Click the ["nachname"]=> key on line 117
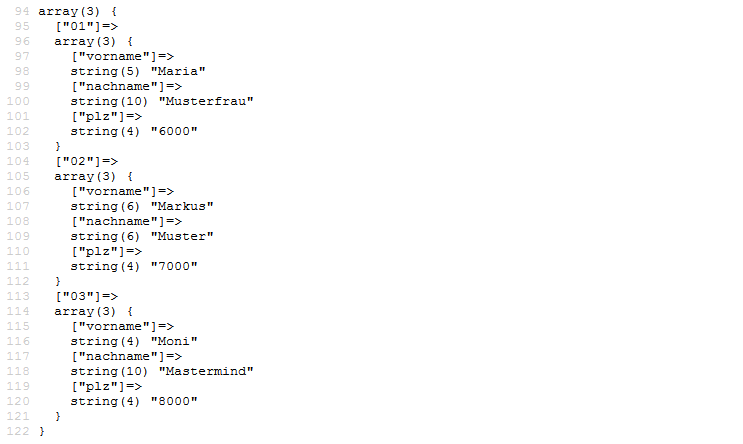This screenshot has width=743, height=444. pos(127,356)
